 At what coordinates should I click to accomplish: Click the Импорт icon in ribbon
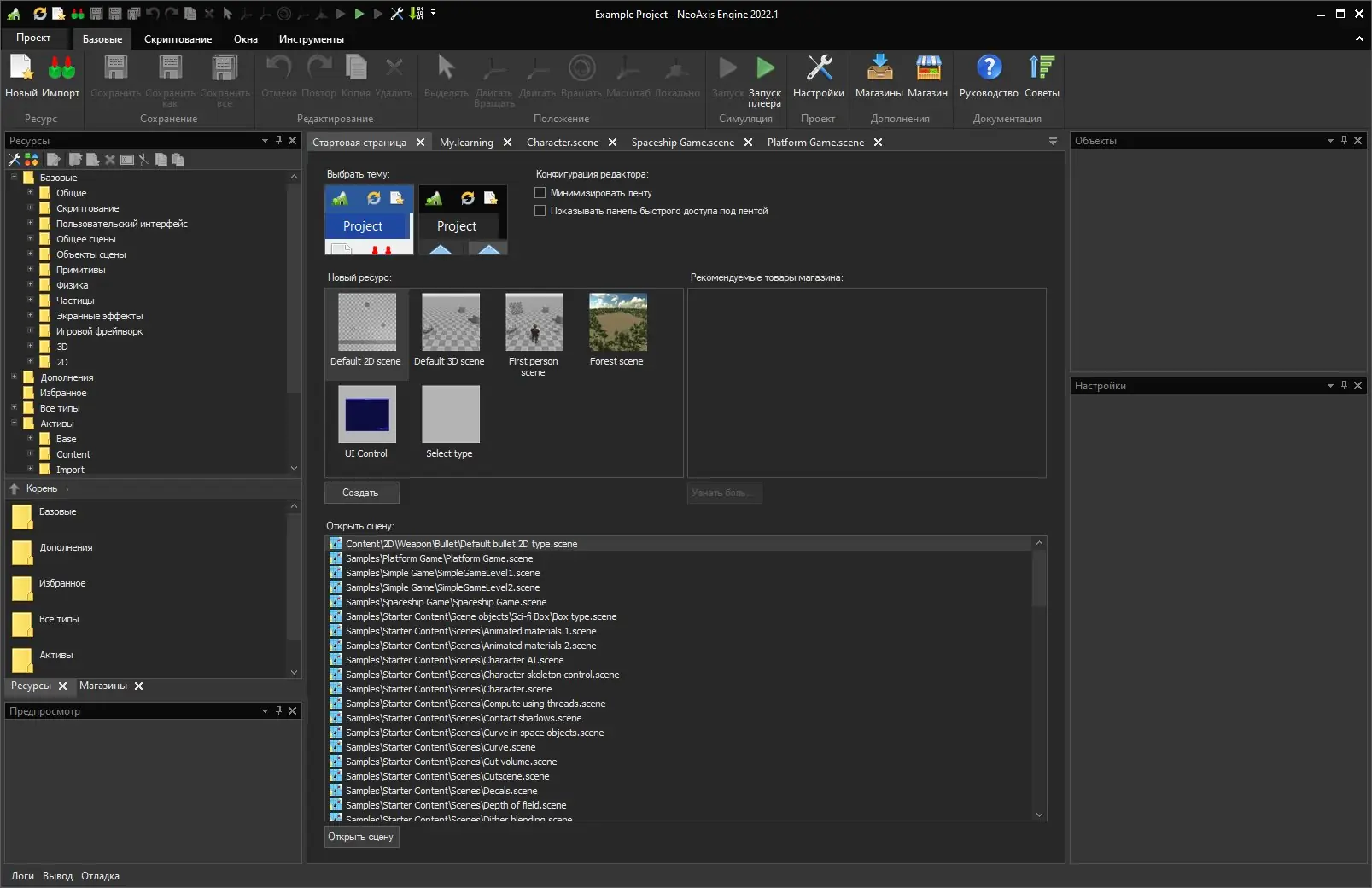[61, 69]
